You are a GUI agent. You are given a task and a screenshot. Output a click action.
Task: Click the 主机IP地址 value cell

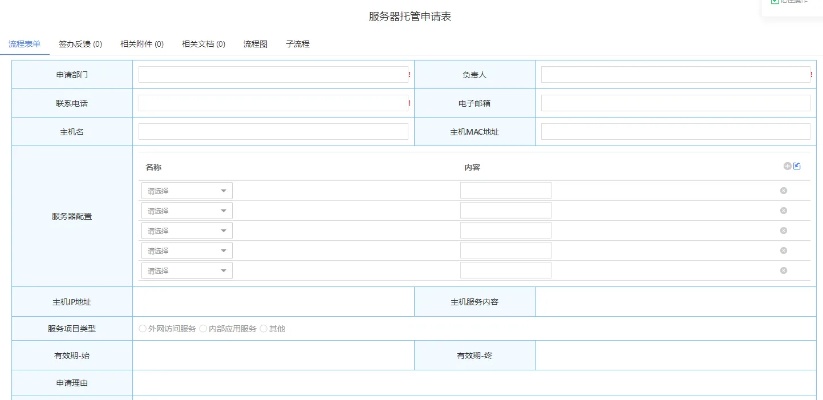coord(273,302)
